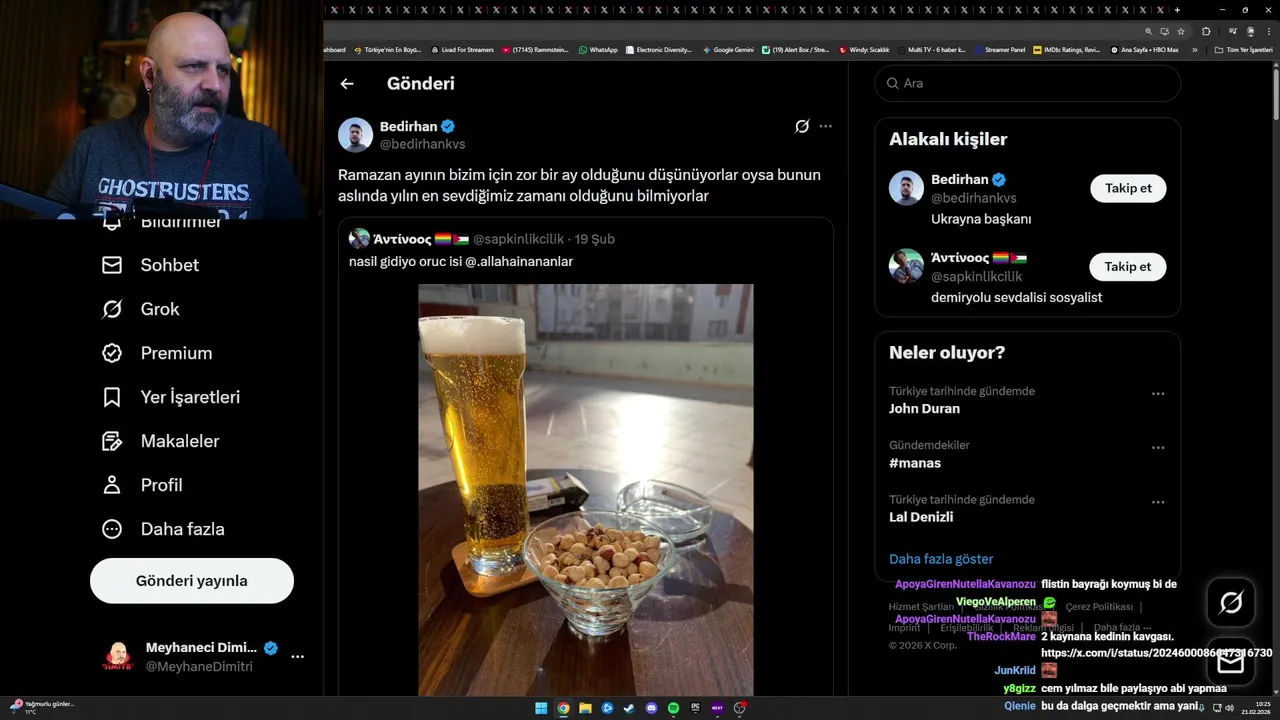Open Ana Sayfa • HBO Max bookmark
This screenshot has height=720, width=1280.
pos(1145,49)
